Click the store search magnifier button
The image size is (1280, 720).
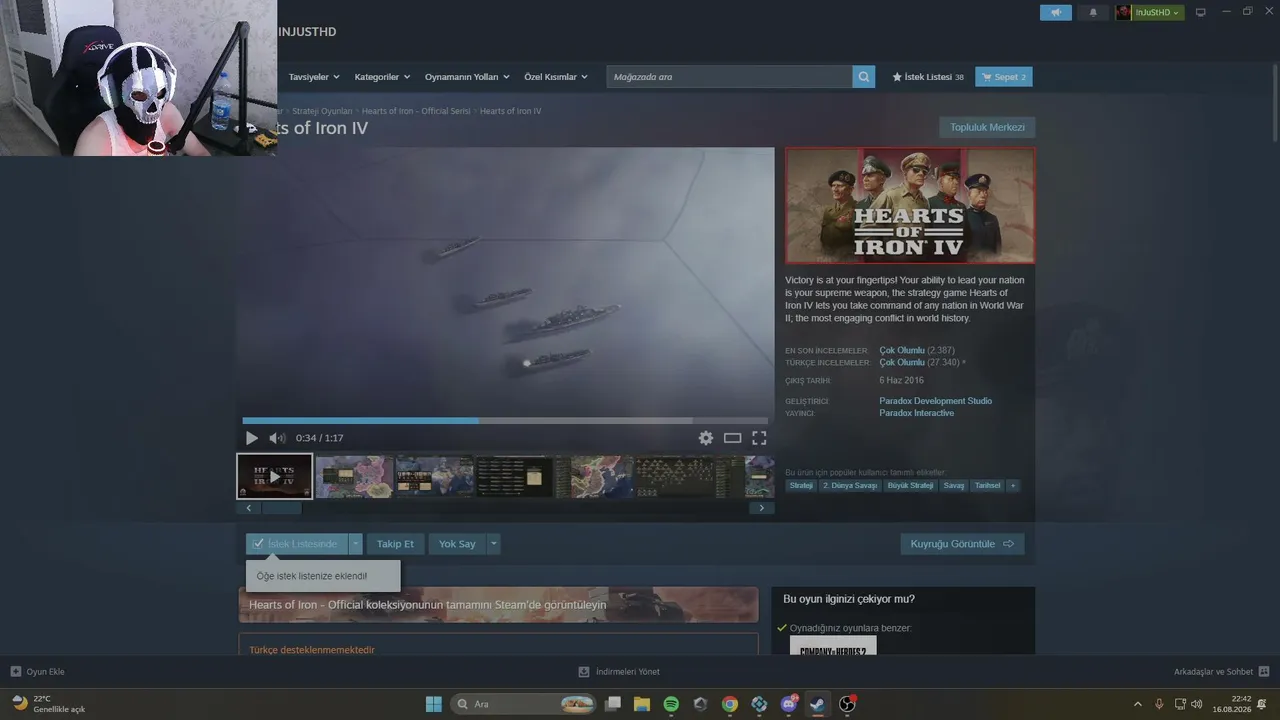[x=864, y=77]
